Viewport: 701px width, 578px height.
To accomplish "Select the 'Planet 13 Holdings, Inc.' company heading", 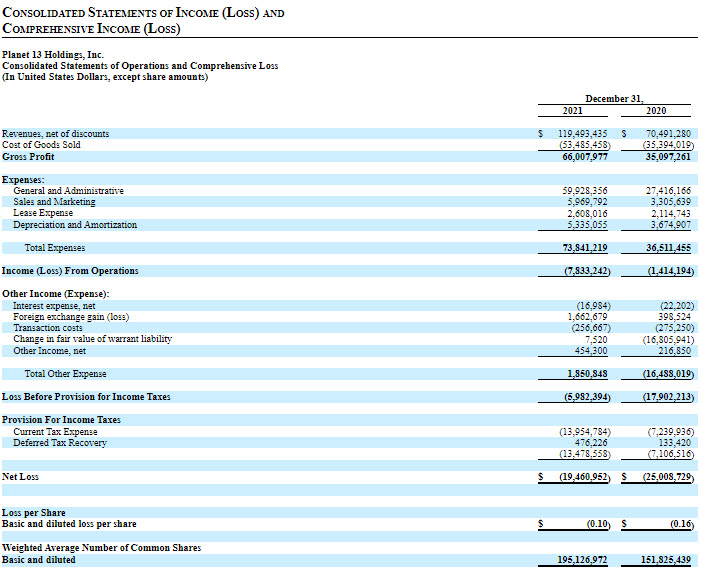I will click(53, 55).
